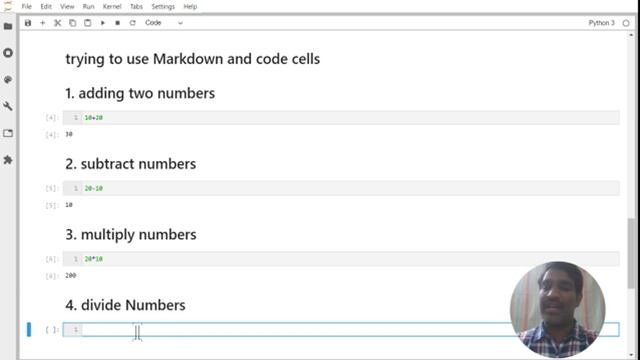Open the View menu
The width and height of the screenshot is (640, 360).
coord(67,7)
